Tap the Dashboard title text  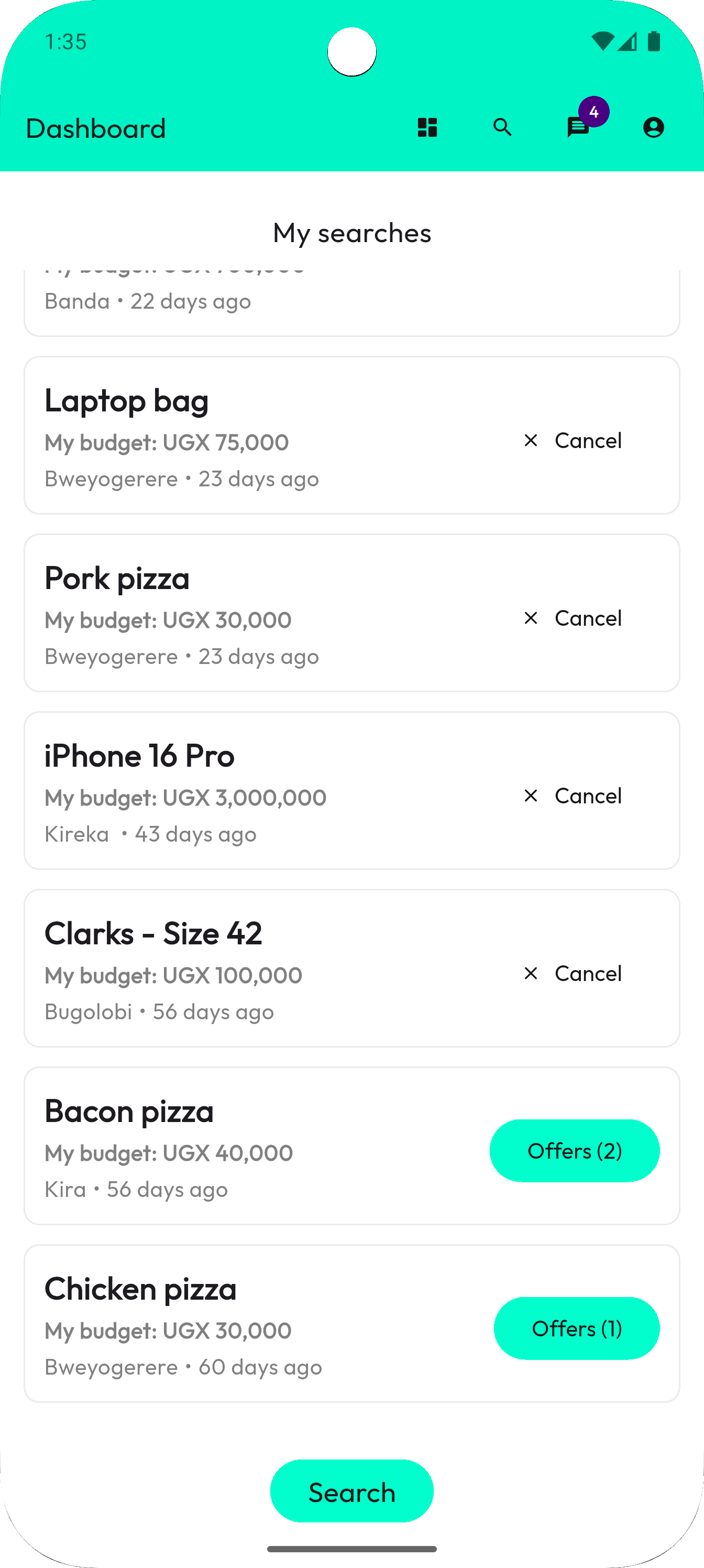(x=95, y=128)
